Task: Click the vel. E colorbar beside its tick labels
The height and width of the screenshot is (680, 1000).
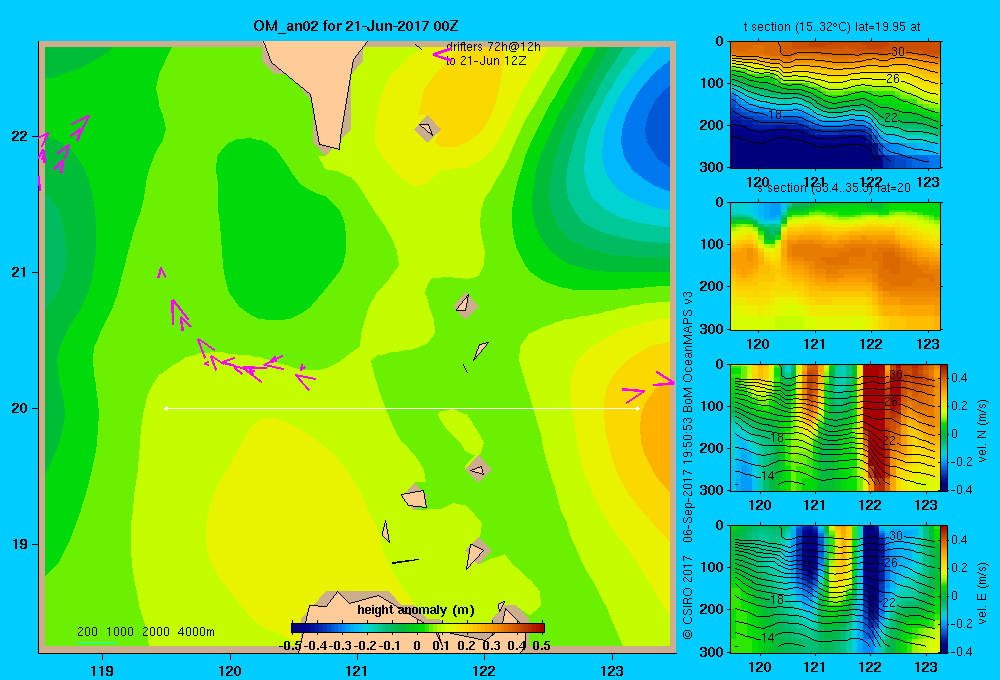Action: [944, 589]
